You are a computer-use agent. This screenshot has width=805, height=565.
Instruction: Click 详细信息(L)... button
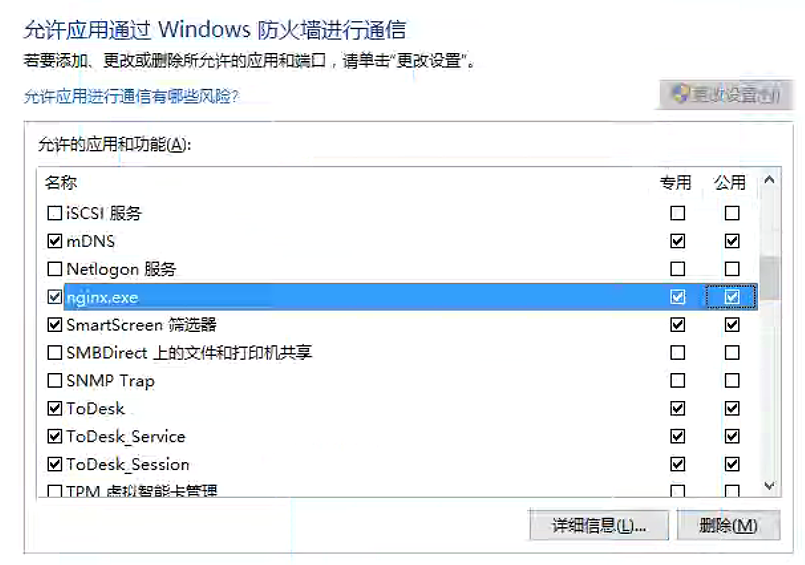[599, 525]
